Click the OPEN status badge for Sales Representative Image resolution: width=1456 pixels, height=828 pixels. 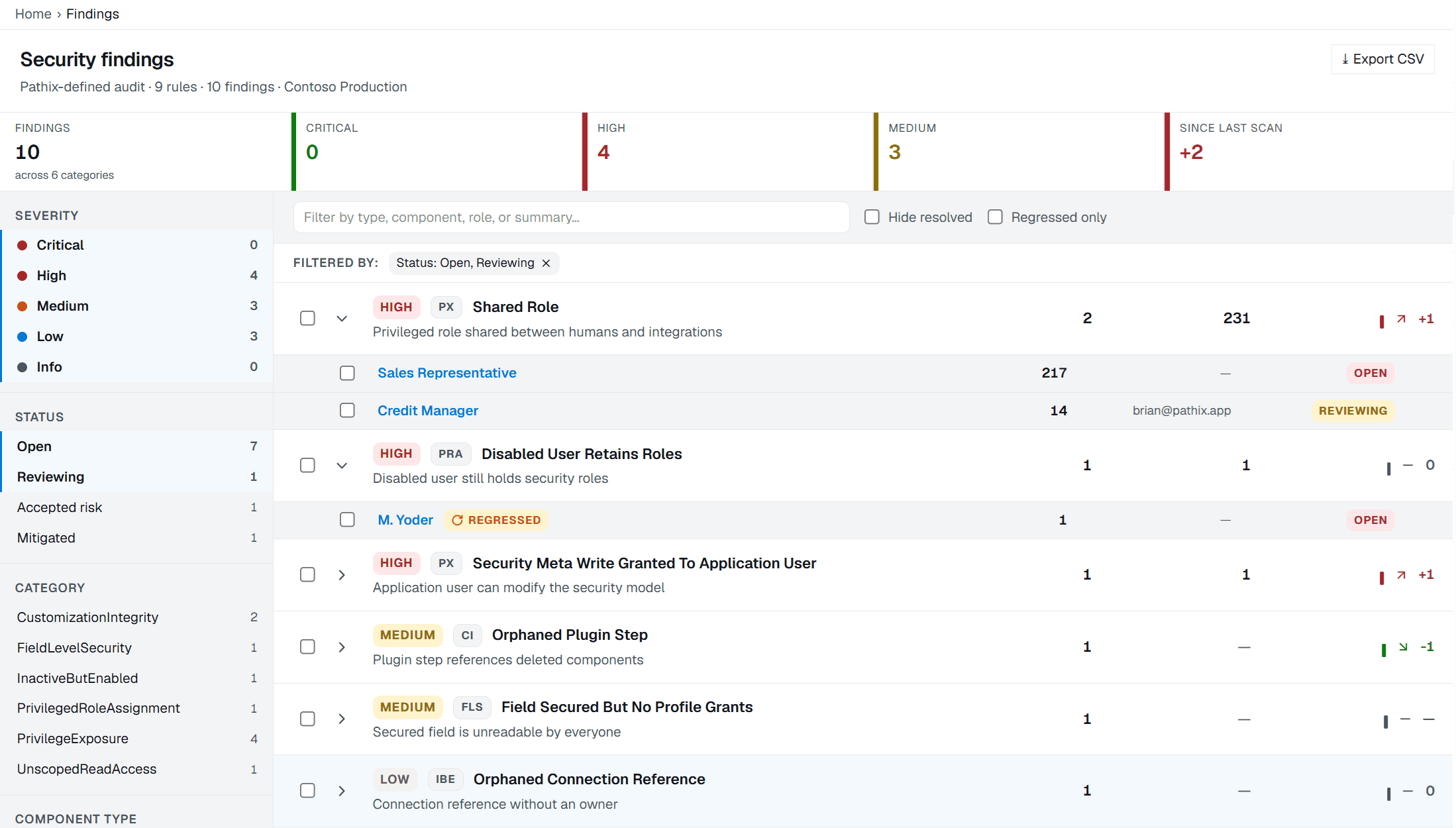[1370, 373]
